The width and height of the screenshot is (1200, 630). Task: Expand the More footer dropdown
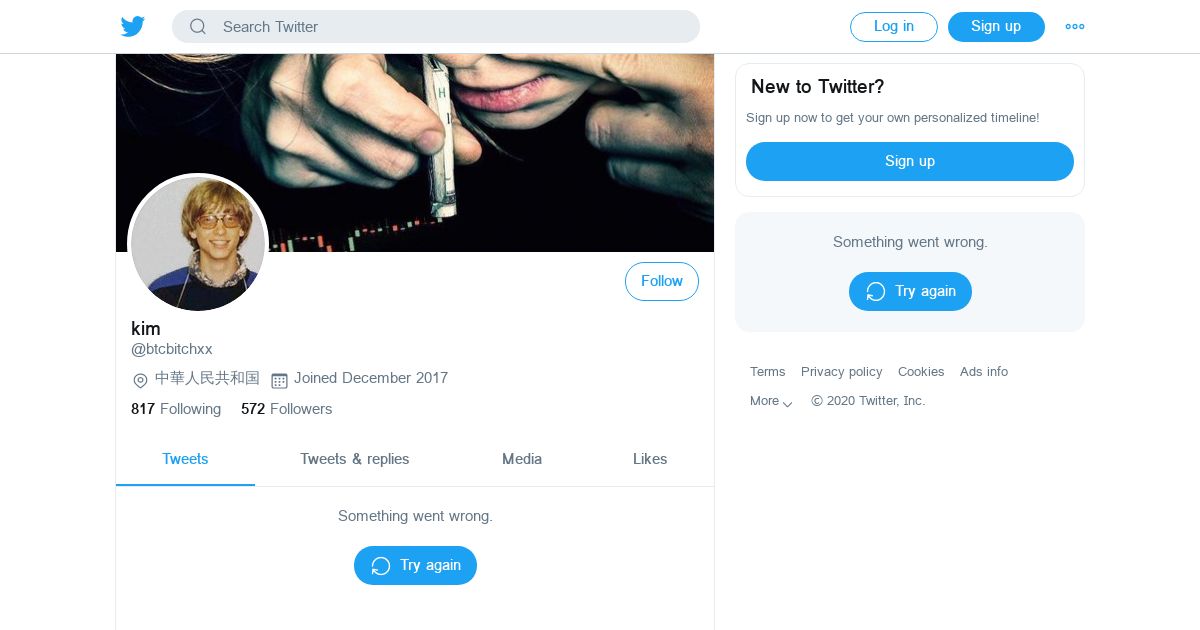pyautogui.click(x=771, y=401)
